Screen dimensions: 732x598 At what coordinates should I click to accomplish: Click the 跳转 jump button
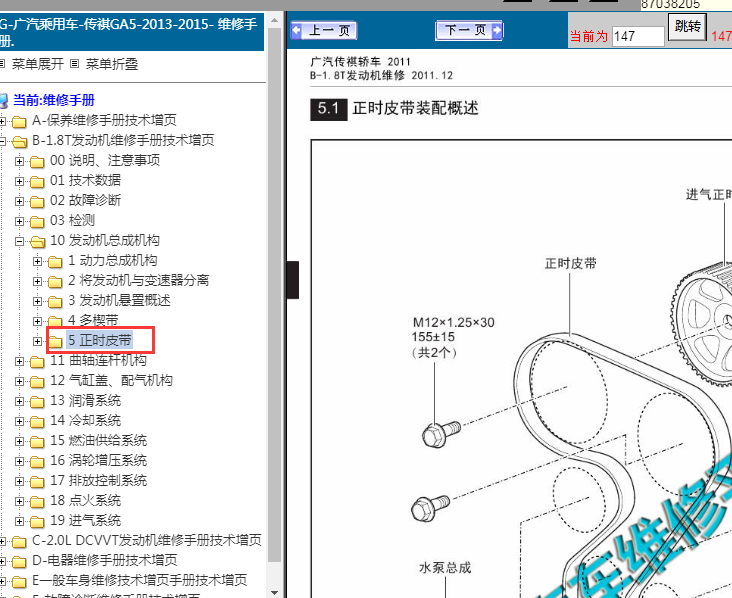click(687, 27)
